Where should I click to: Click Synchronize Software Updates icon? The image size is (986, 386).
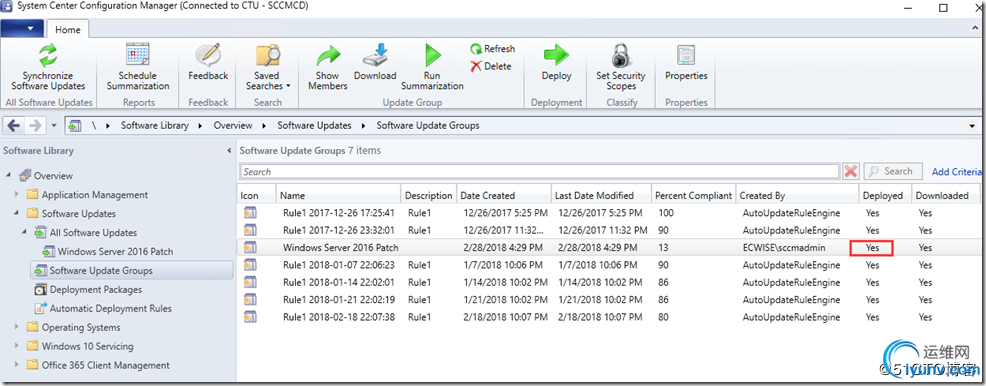click(48, 55)
